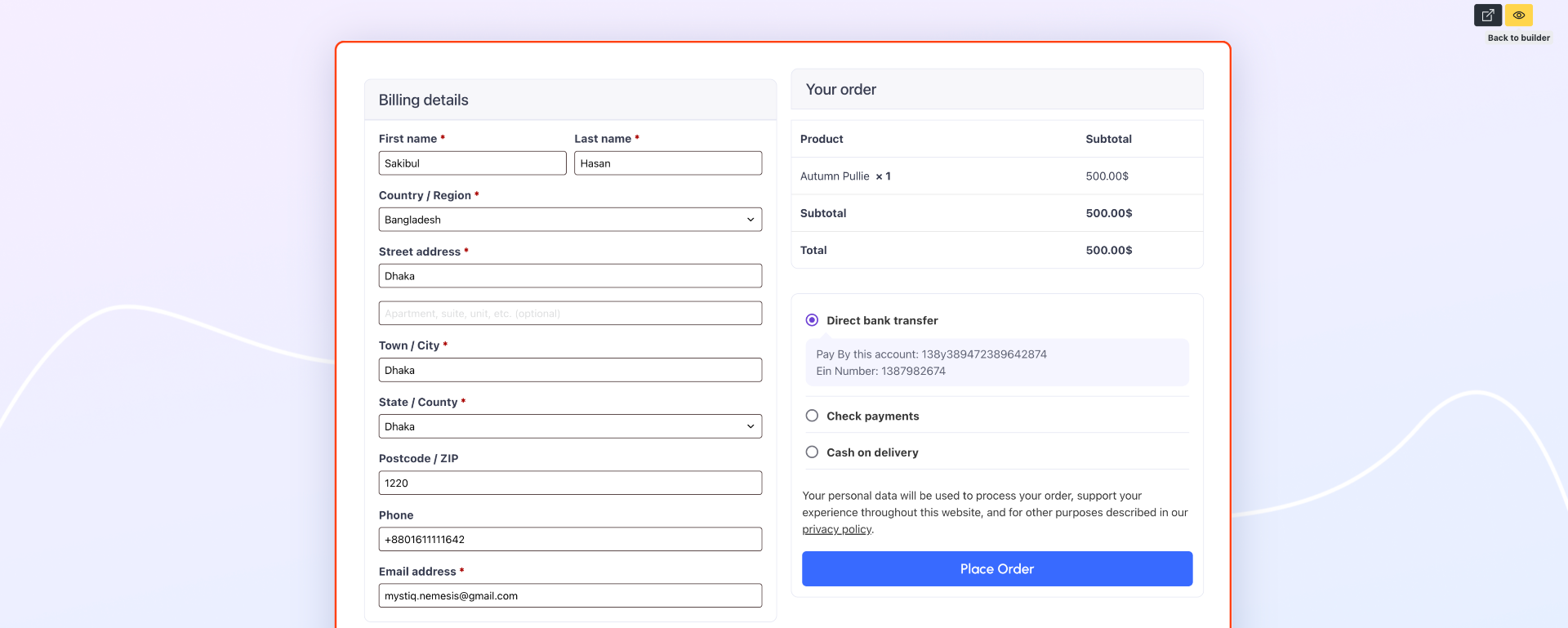This screenshot has height=628, width=1568.
Task: Click the Email address field
Action: [x=569, y=596]
